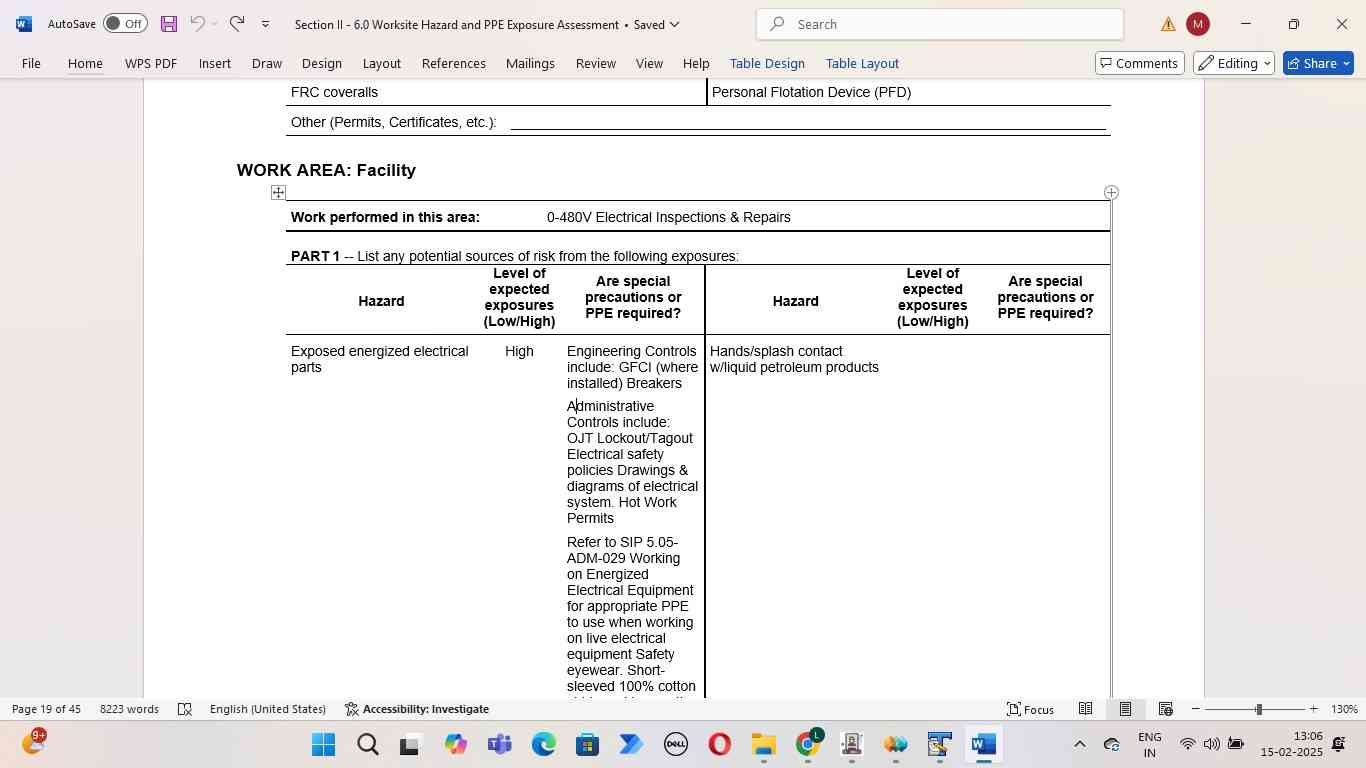Click the spelling proofing icon in status bar
Viewport: 1366px width, 768px height.
tap(185, 709)
